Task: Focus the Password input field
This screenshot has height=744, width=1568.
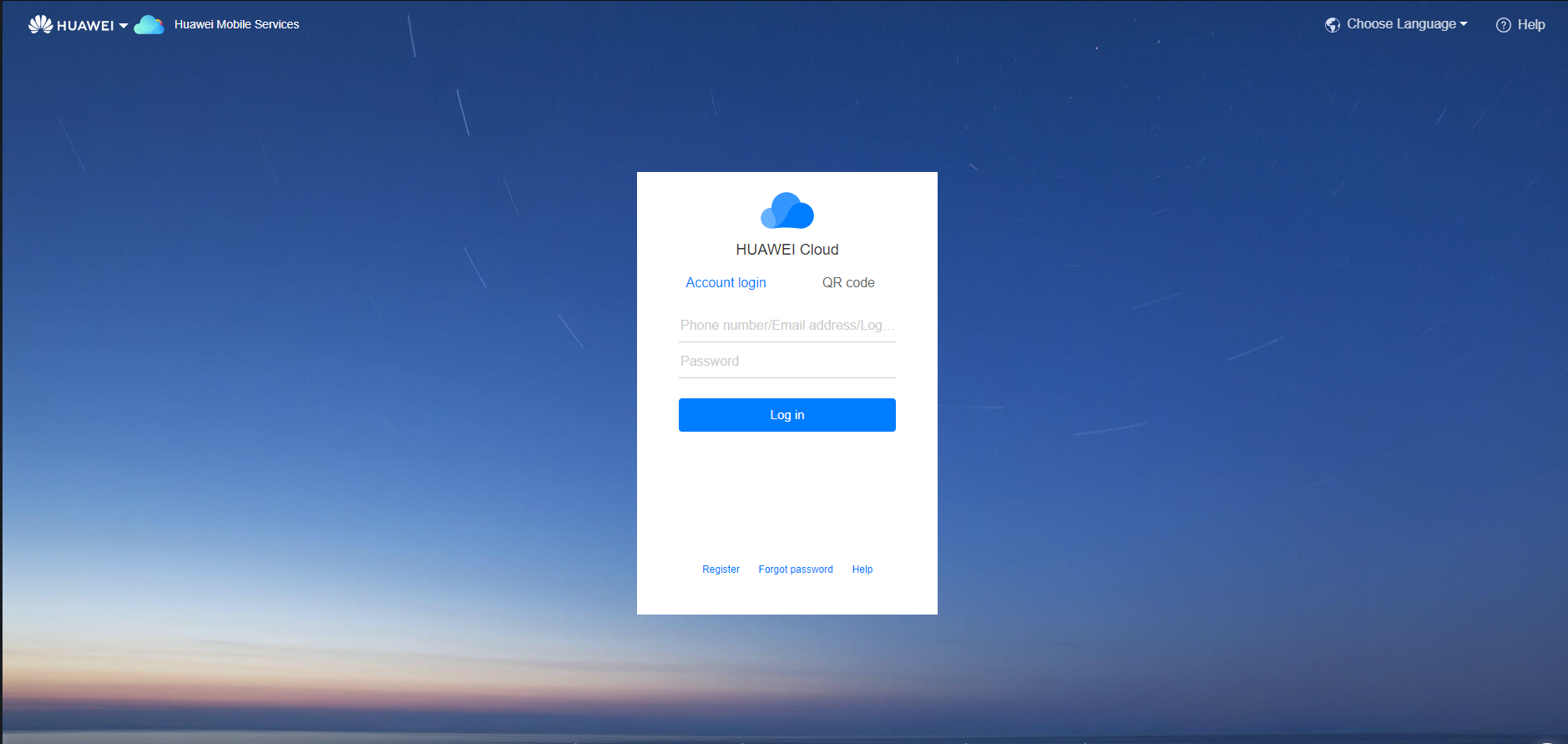Action: [787, 361]
